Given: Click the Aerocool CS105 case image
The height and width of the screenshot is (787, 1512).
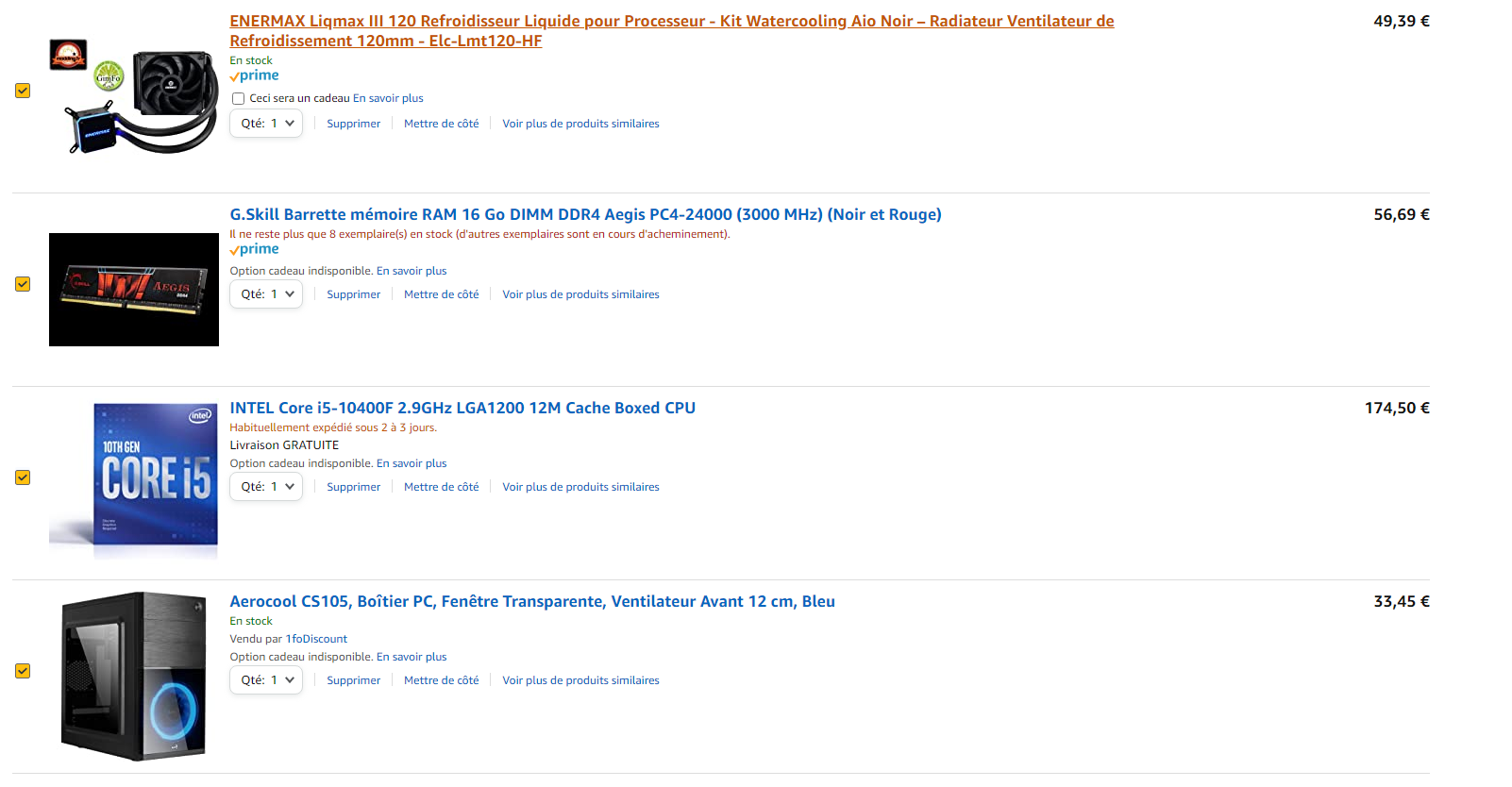Looking at the screenshot, I should click(134, 675).
